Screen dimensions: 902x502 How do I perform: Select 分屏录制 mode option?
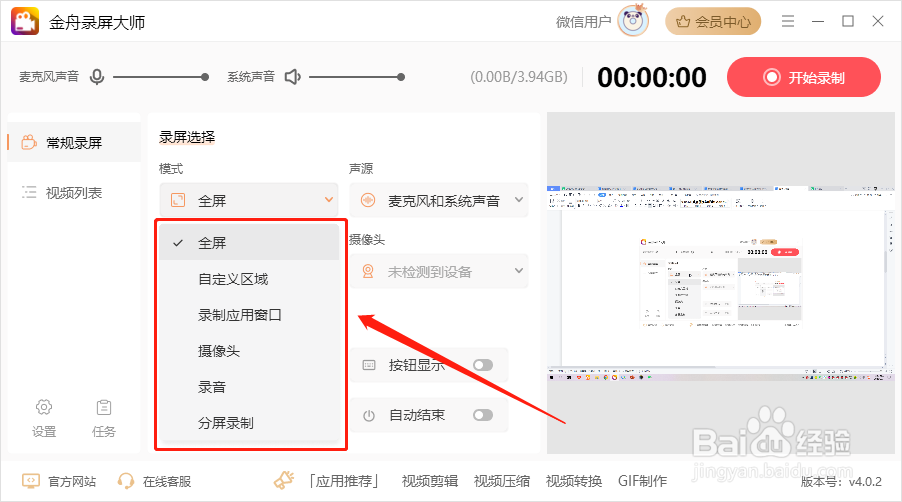click(x=249, y=423)
